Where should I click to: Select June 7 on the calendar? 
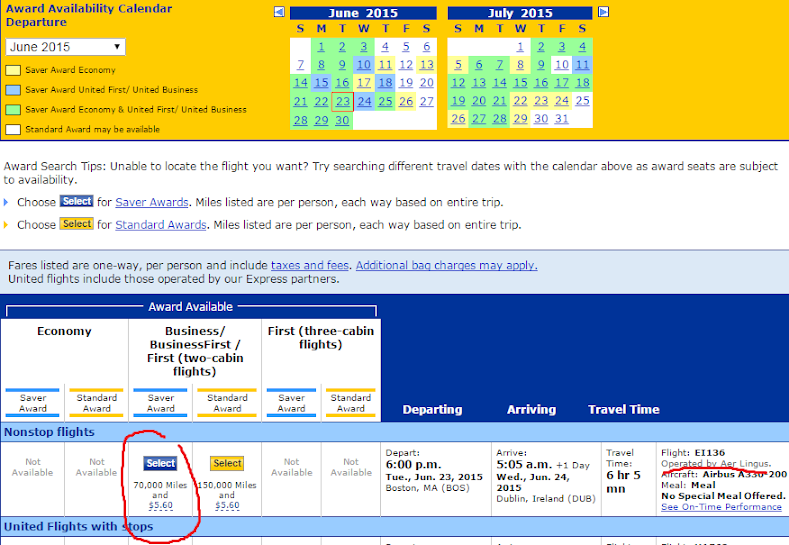tap(300, 65)
